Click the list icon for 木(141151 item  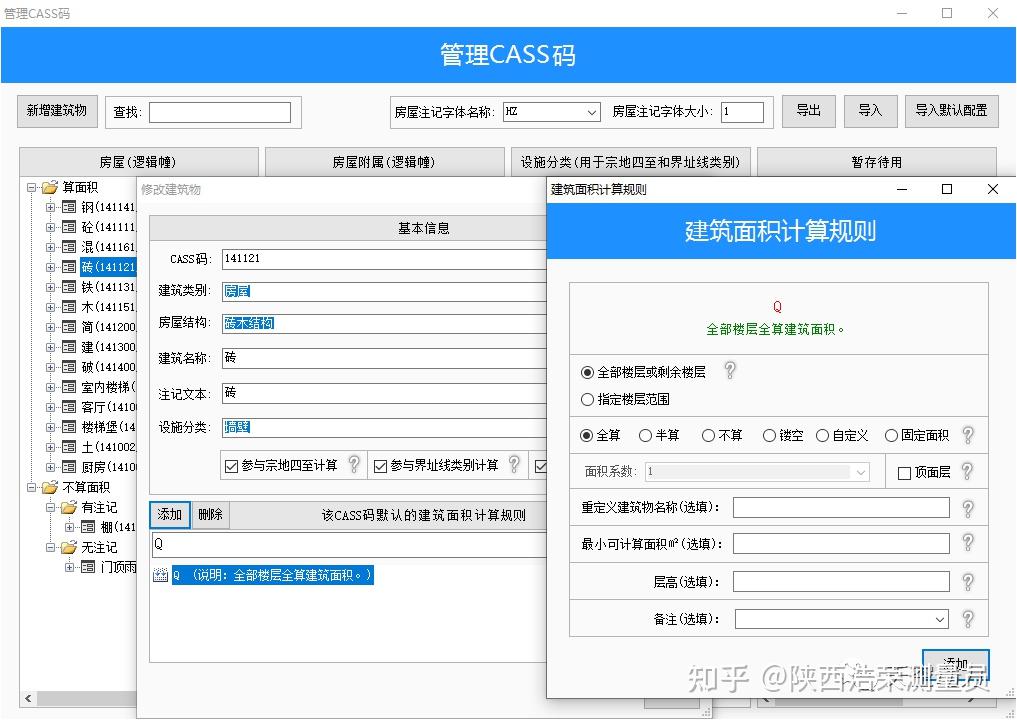click(69, 307)
